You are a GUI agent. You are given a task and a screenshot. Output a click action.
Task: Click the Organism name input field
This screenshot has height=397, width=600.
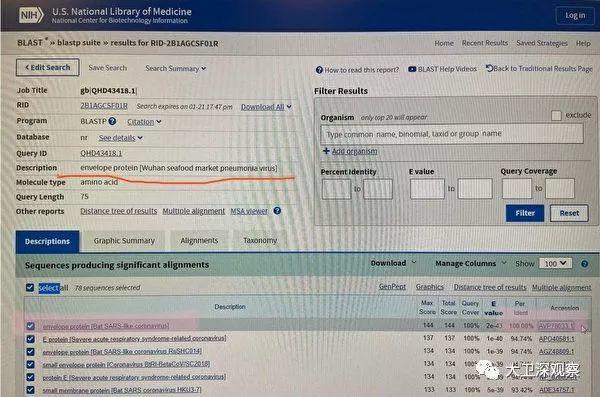(x=452, y=134)
